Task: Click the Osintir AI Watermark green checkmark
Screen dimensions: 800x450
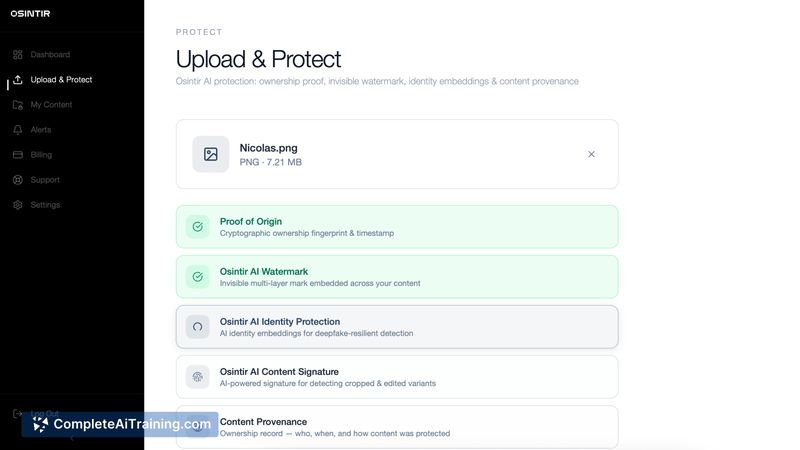Action: [197, 277]
